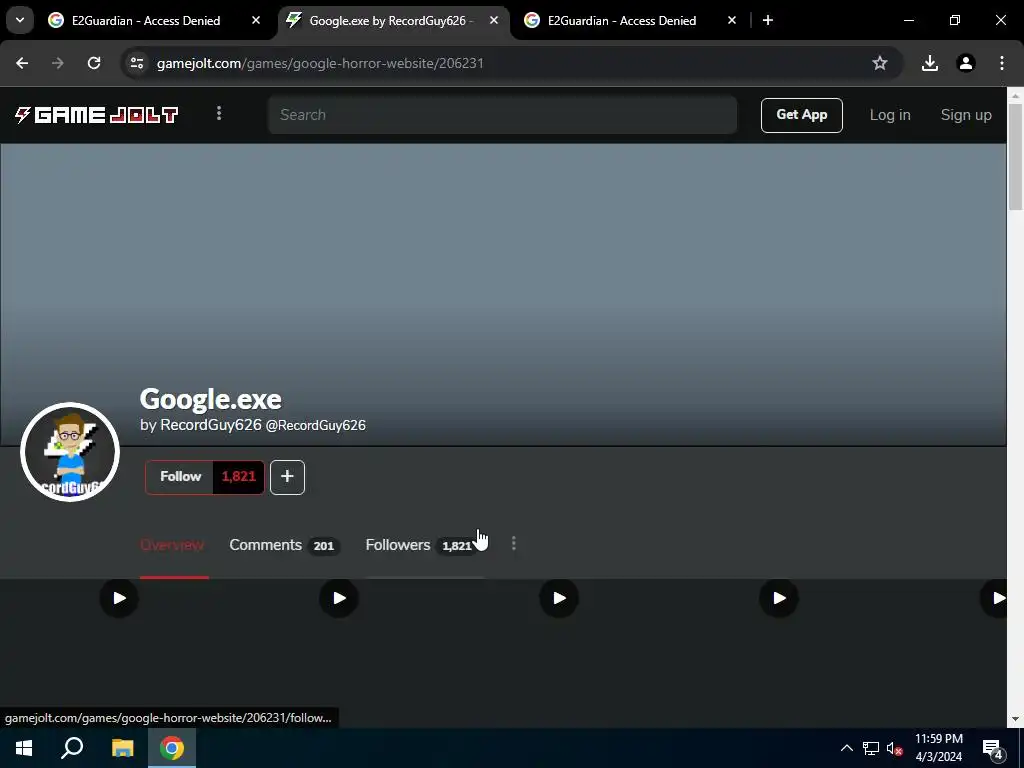This screenshot has height=768, width=1024.
Task: Open the Game Jolt header more-options menu
Action: (219, 114)
